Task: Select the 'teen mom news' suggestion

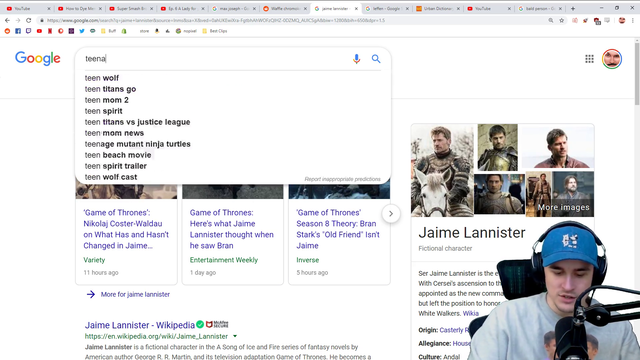Action: tap(233, 133)
